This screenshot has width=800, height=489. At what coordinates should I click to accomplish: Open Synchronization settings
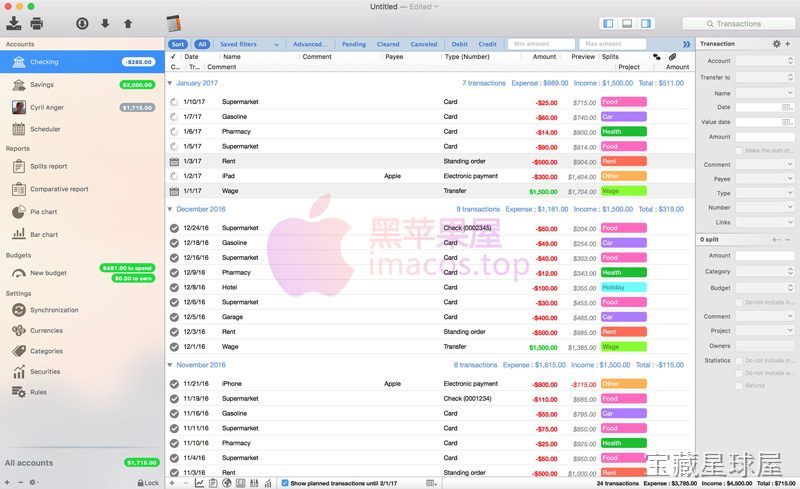coord(82,310)
